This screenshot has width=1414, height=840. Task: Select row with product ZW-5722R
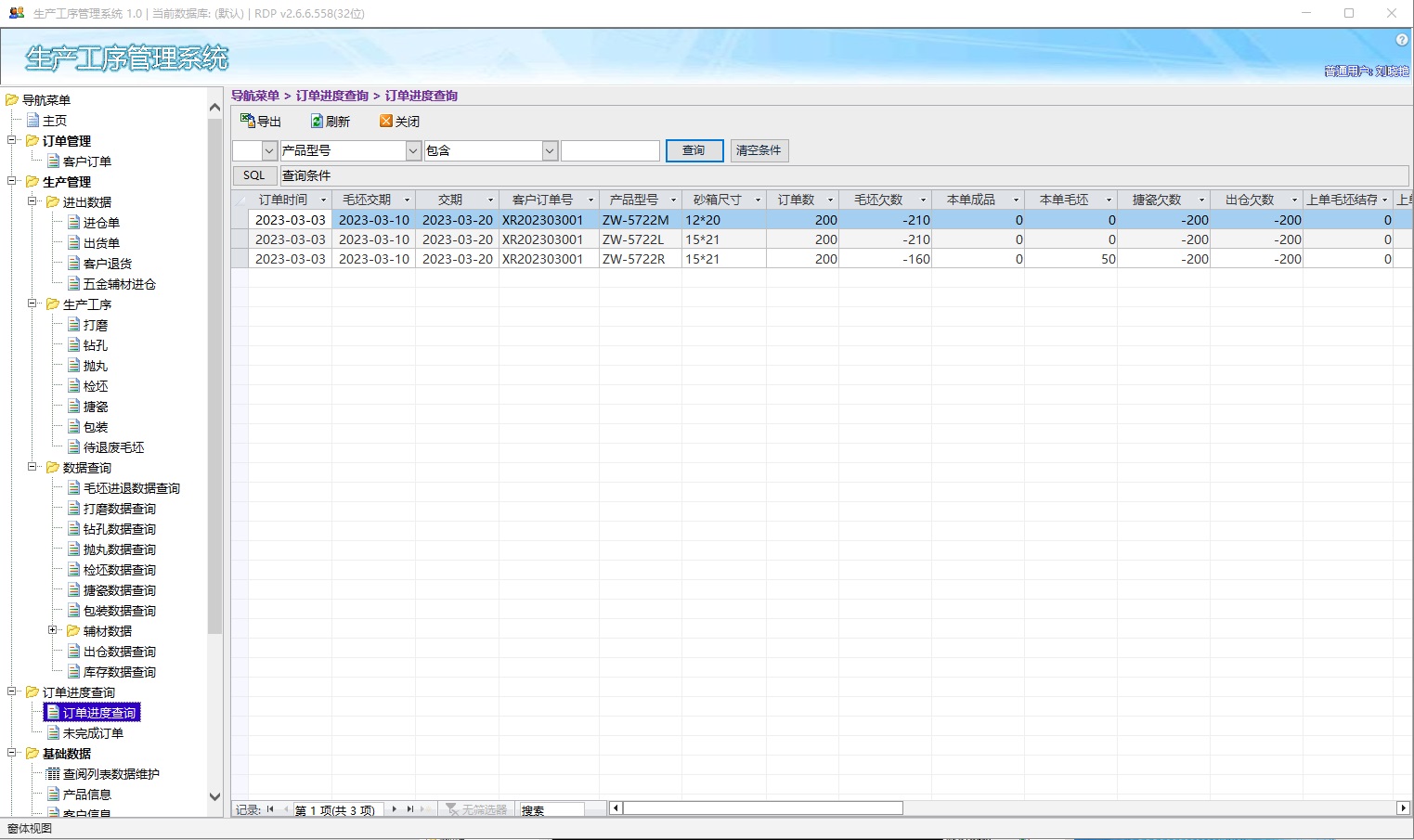click(x=822, y=259)
